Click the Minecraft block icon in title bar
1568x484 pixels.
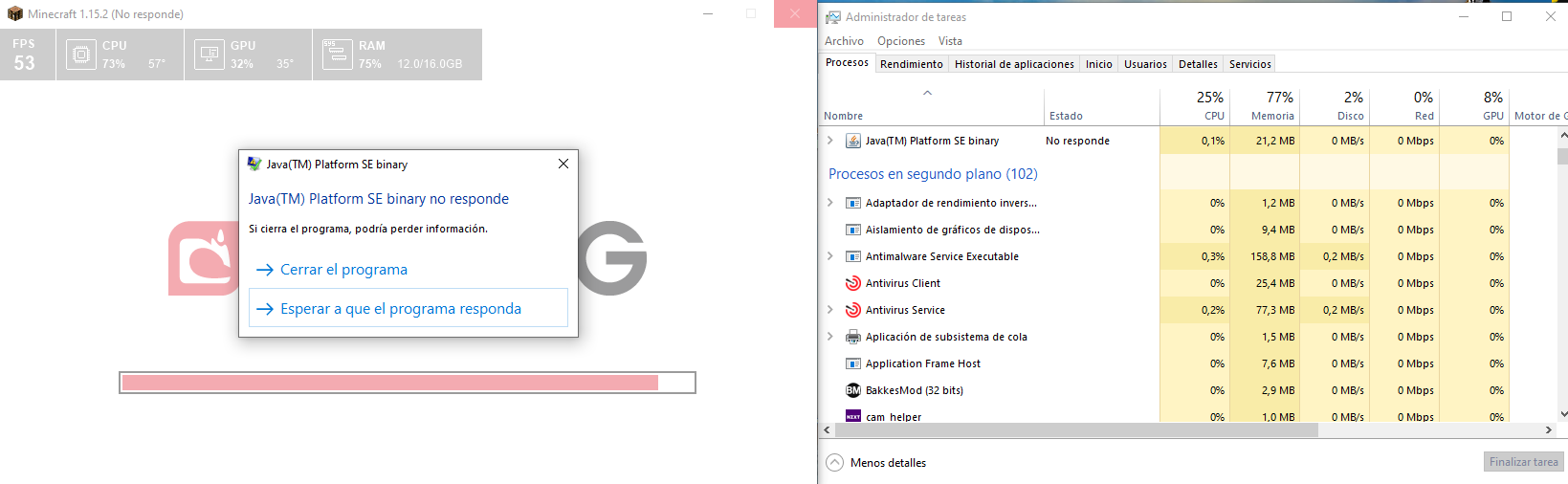pyautogui.click(x=14, y=14)
